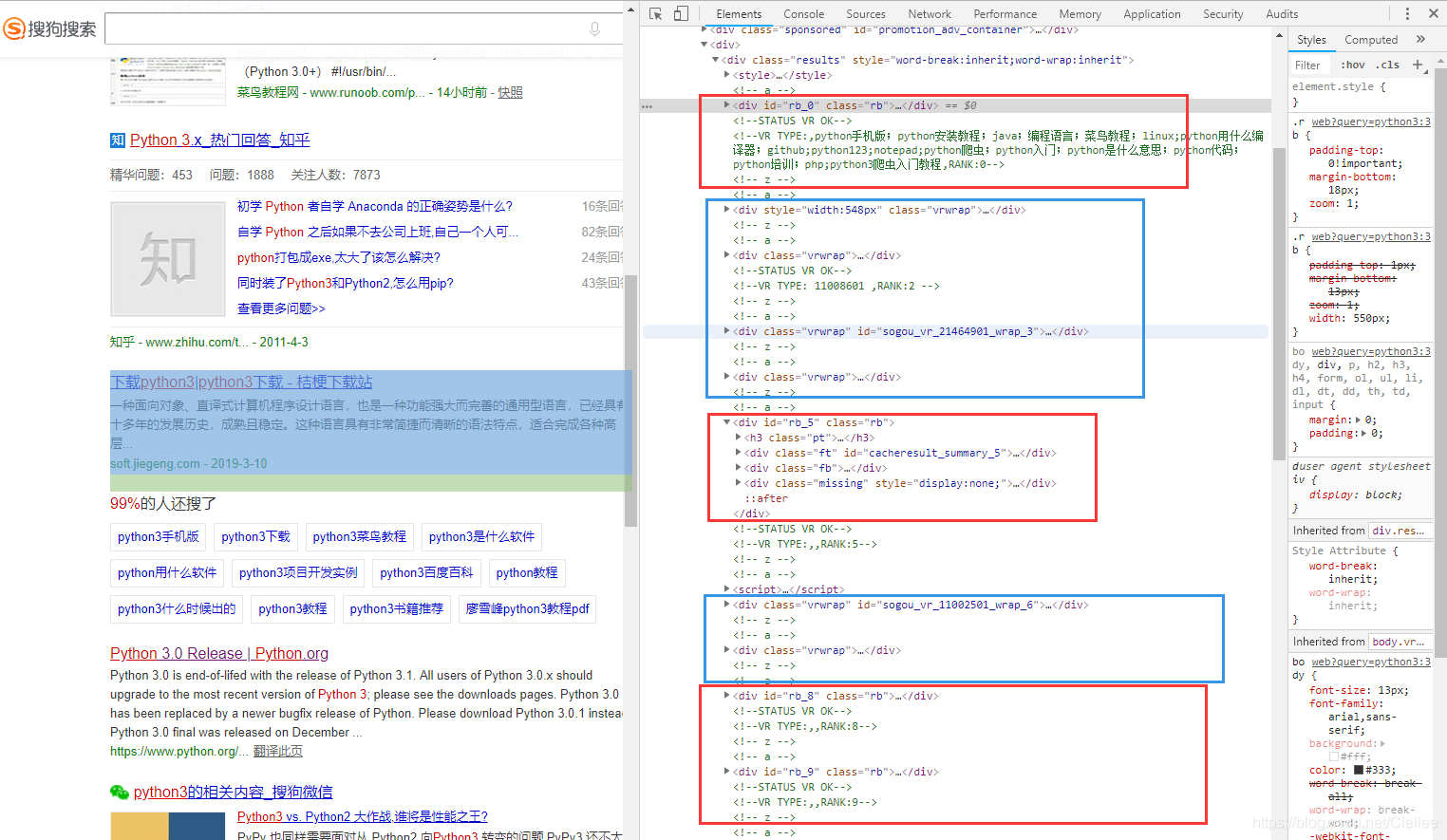Switch to the Console tab
This screenshot has width=1447, height=840.
[x=803, y=14]
